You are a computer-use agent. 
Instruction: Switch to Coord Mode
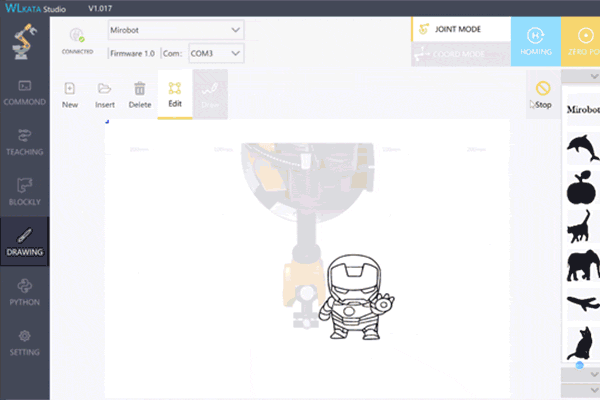coord(461,54)
